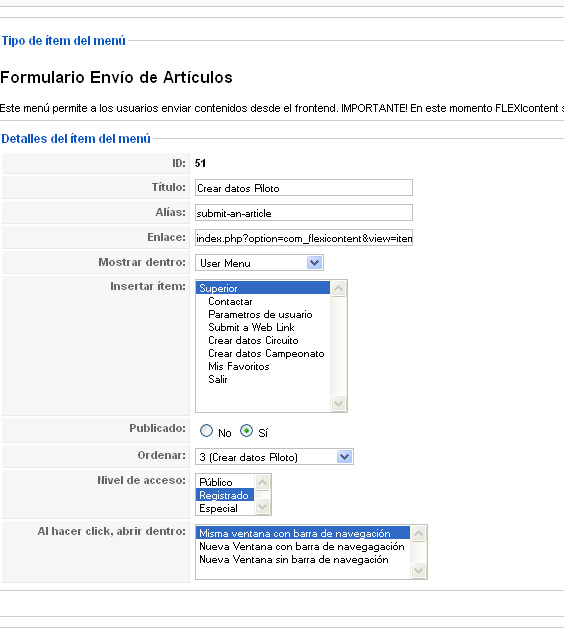Click the down arrow of Insertar ítem scrollbar

pyautogui.click(x=339, y=403)
